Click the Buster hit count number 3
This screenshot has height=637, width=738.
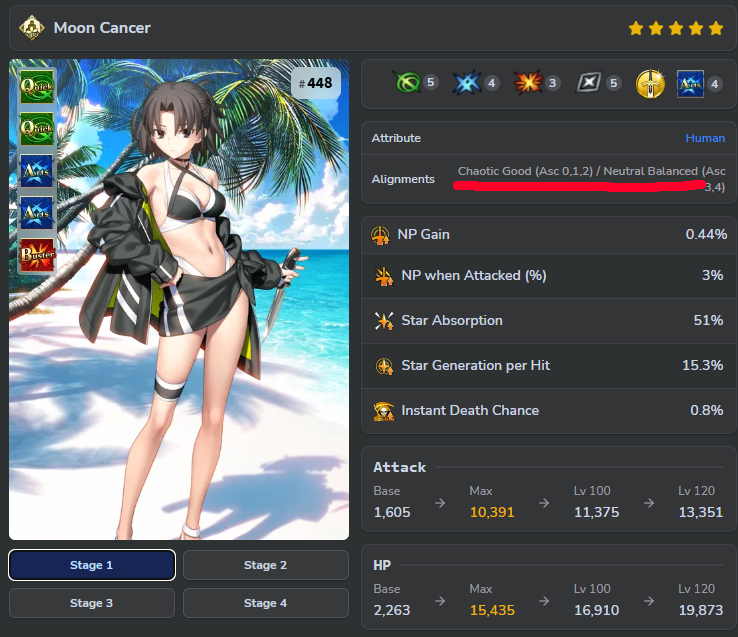(553, 84)
